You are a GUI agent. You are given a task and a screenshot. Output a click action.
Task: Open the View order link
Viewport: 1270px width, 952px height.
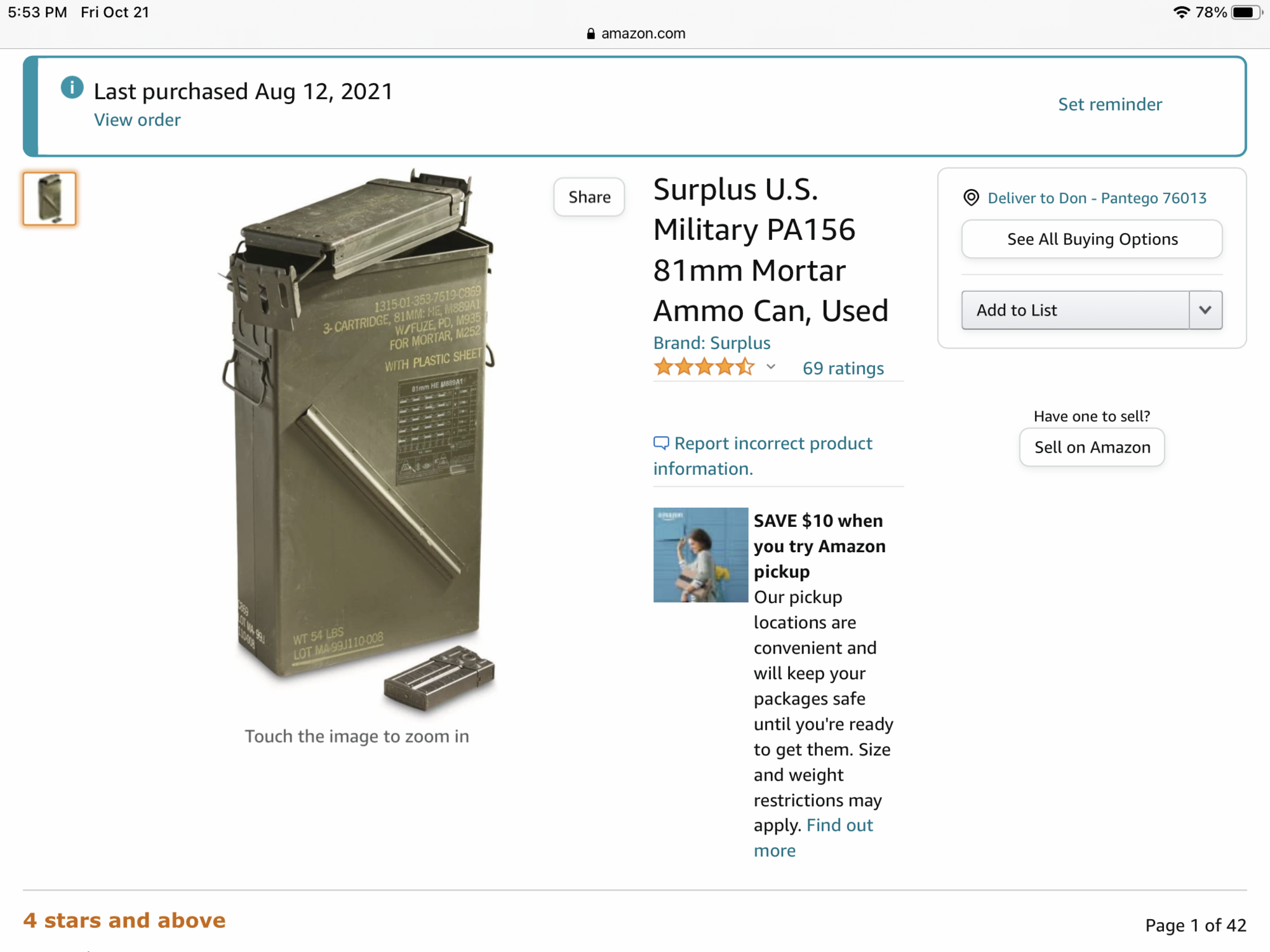137,120
